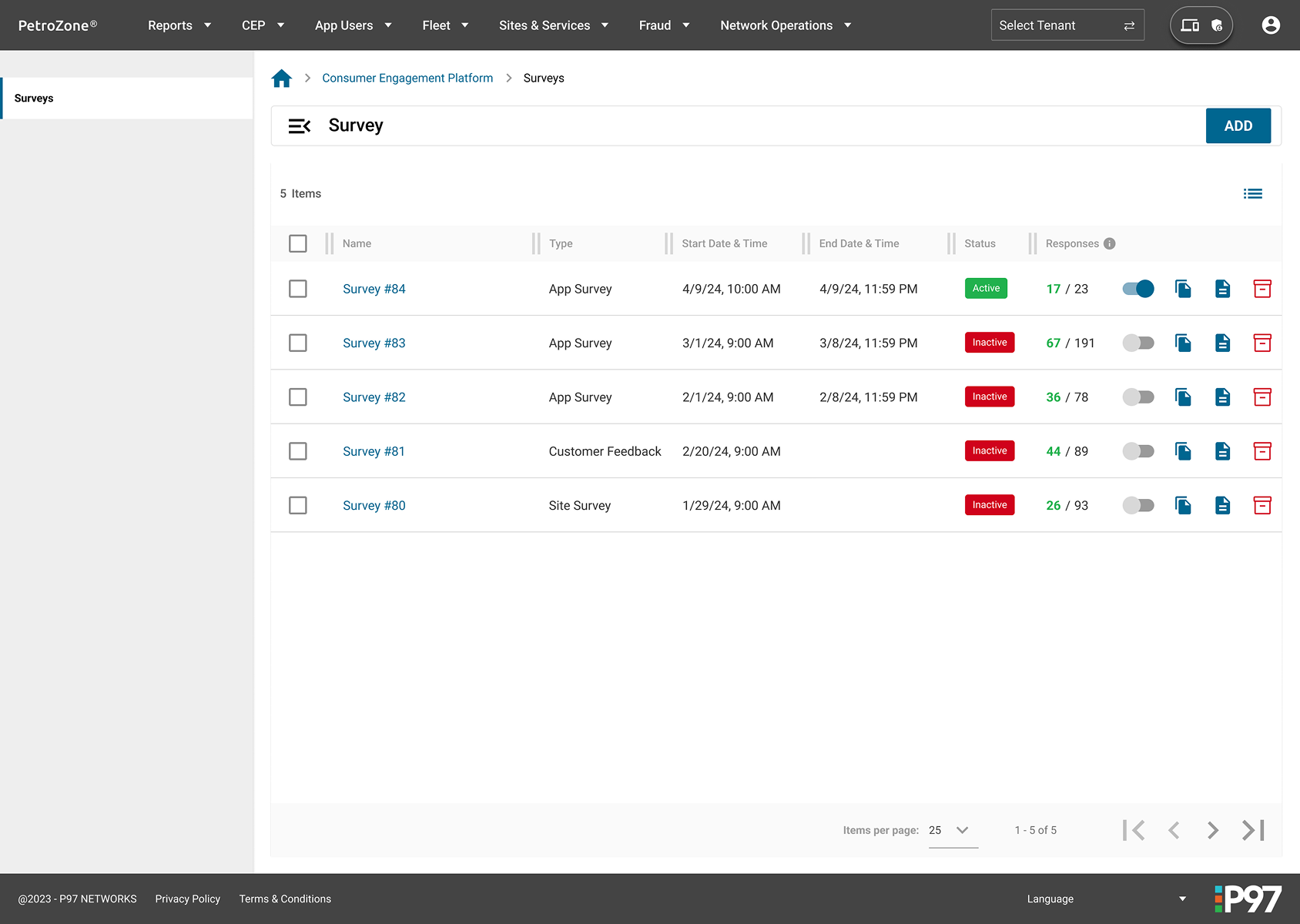
Task: Check the select-all checkbox in header
Action: [298, 244]
